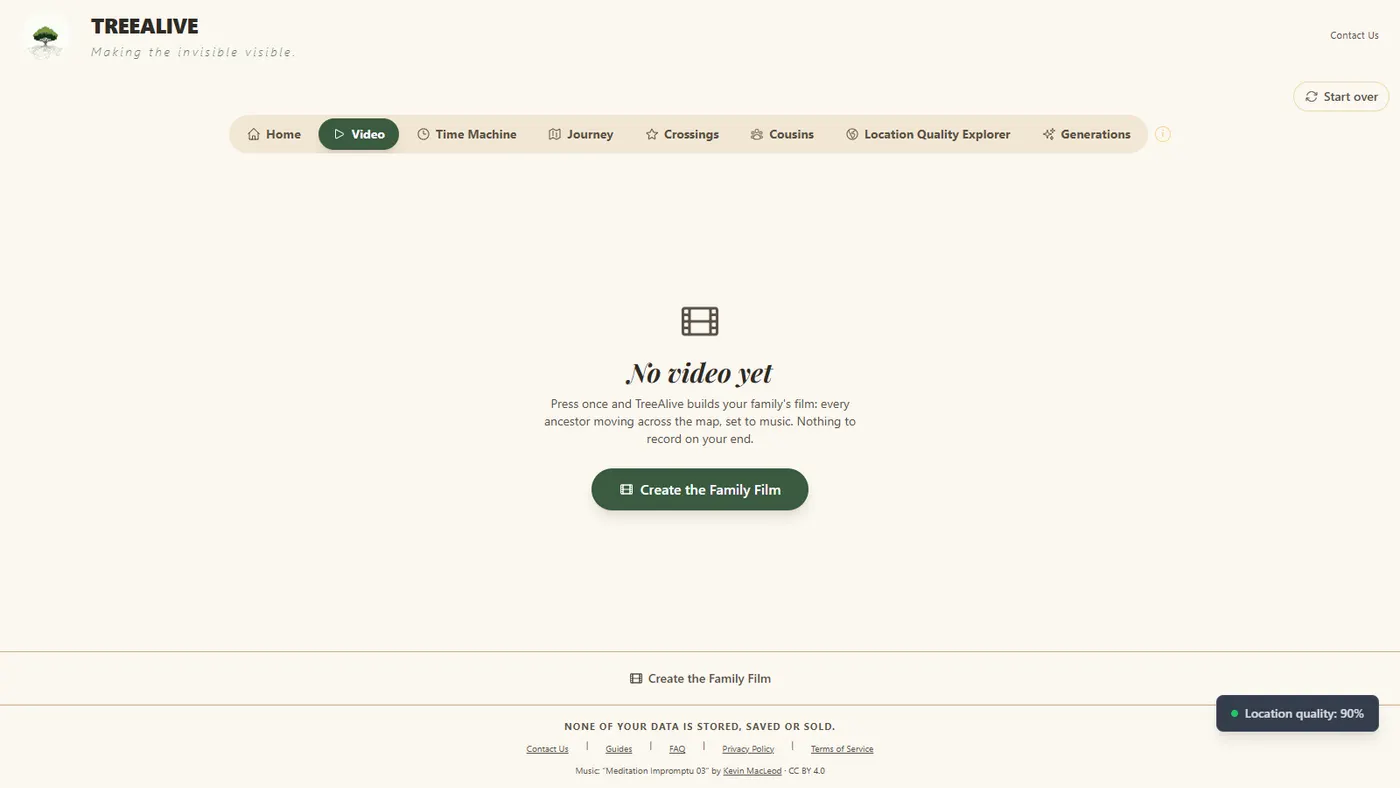
Task: Open the Home tab
Action: coord(274,134)
